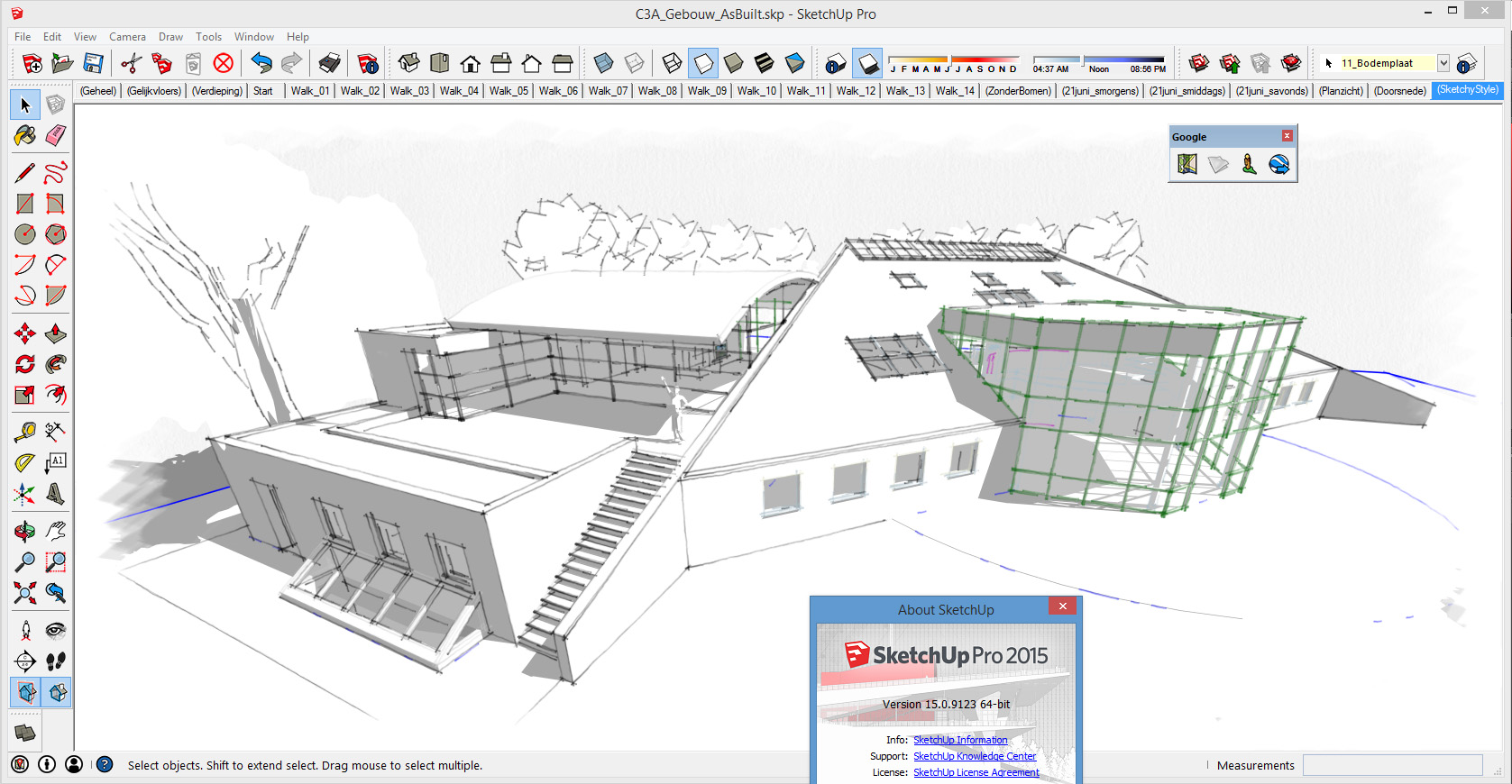Screen dimensions: 1512x784
Task: Activate the Orbit tool
Action: coord(25,531)
